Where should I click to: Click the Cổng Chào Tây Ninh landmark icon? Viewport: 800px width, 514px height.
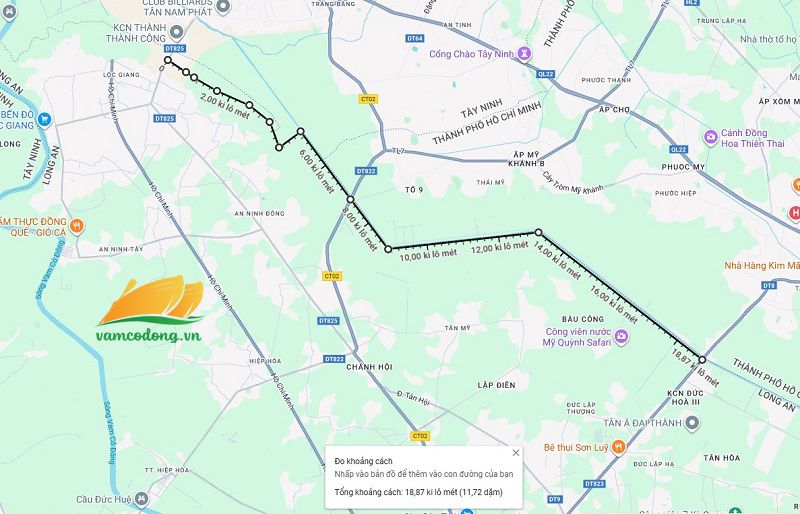coord(524,53)
